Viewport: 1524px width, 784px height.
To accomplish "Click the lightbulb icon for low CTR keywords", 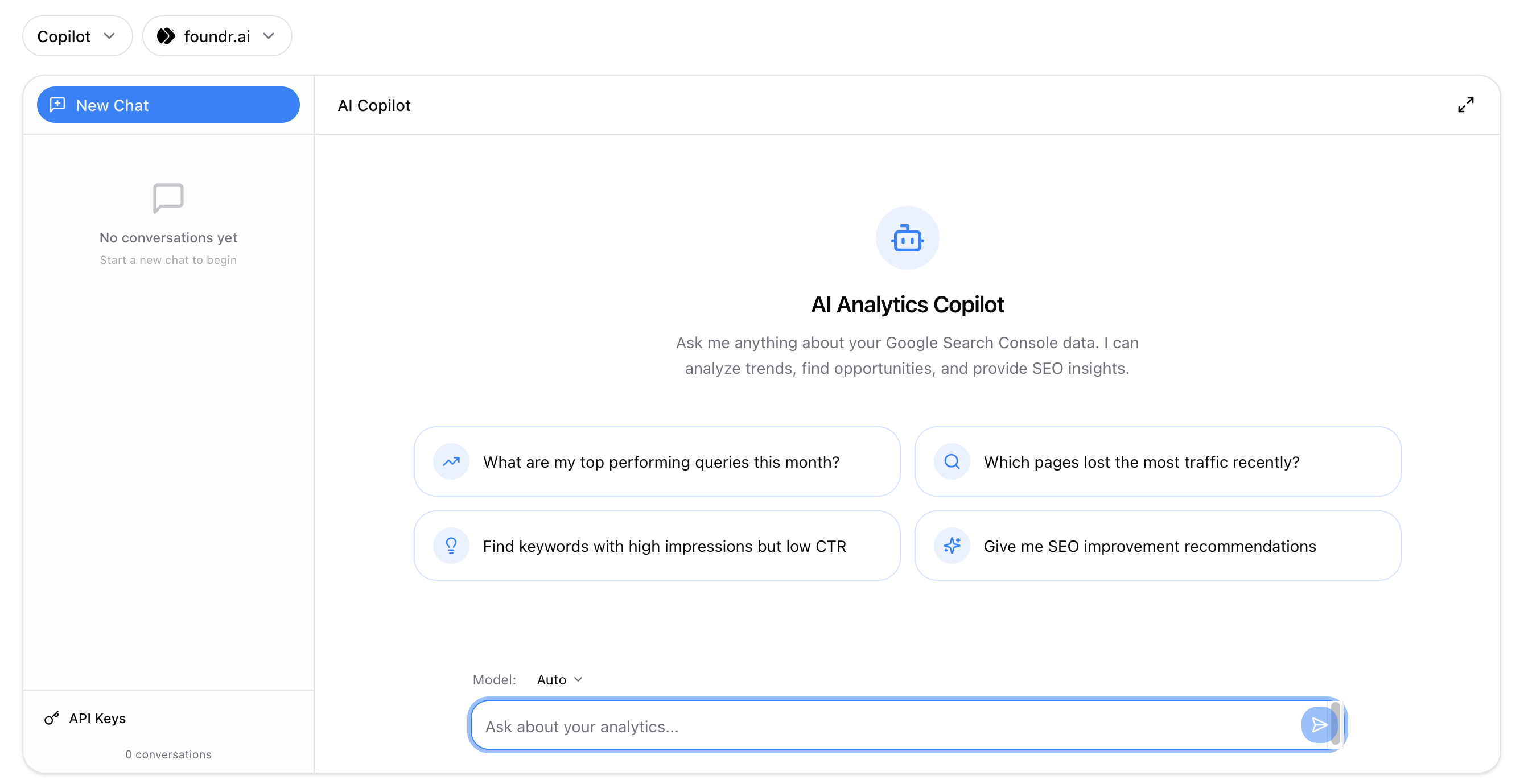I will pyautogui.click(x=451, y=546).
